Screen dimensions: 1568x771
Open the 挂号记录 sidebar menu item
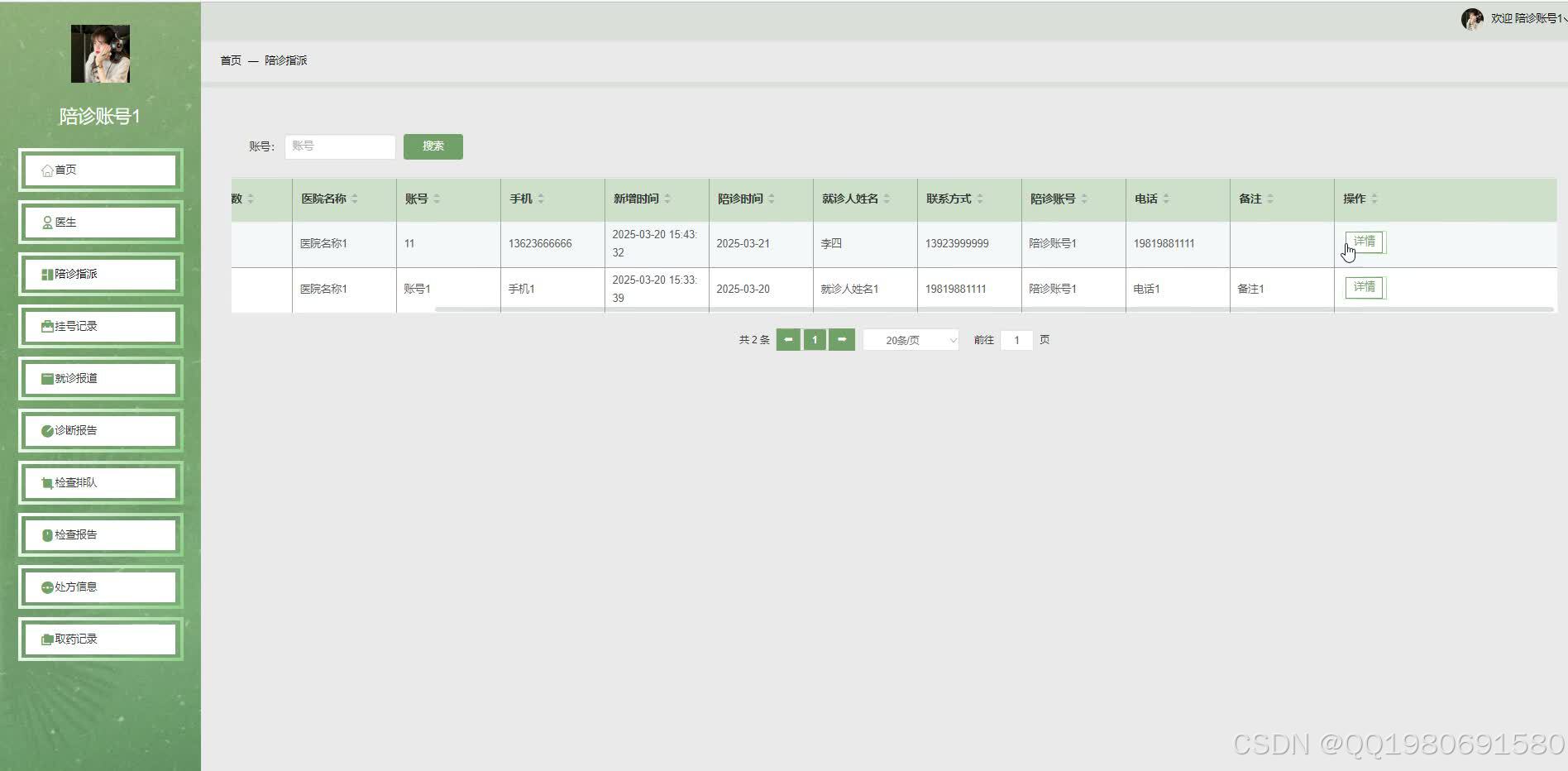(100, 326)
